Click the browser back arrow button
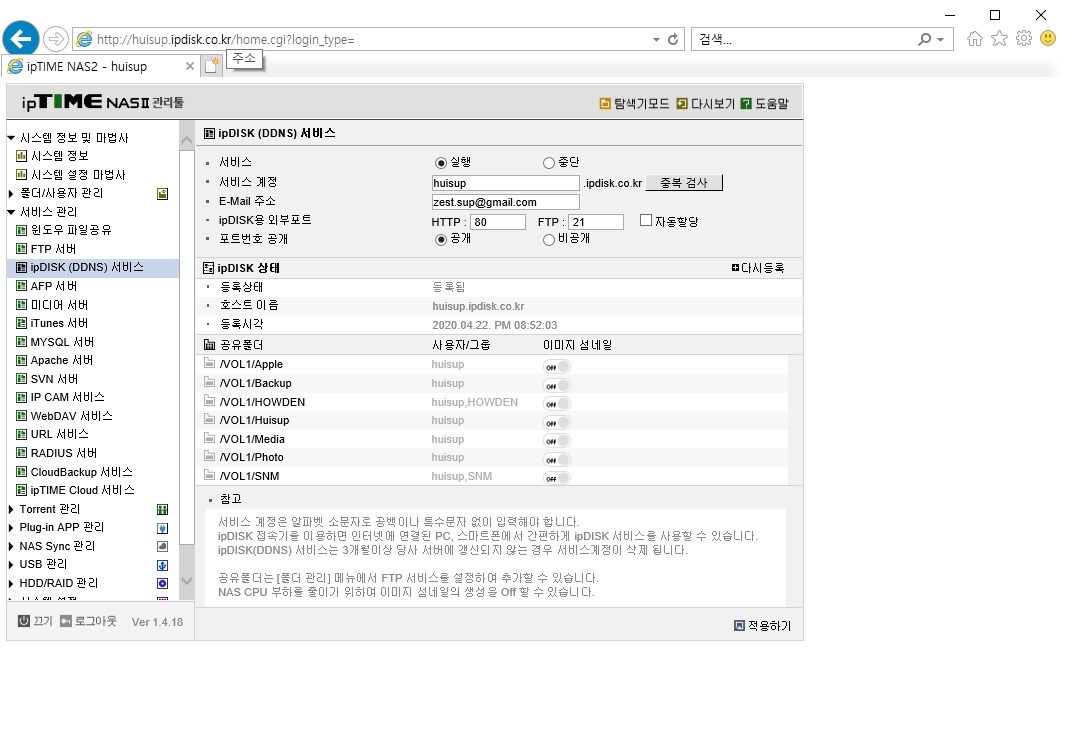 point(20,39)
